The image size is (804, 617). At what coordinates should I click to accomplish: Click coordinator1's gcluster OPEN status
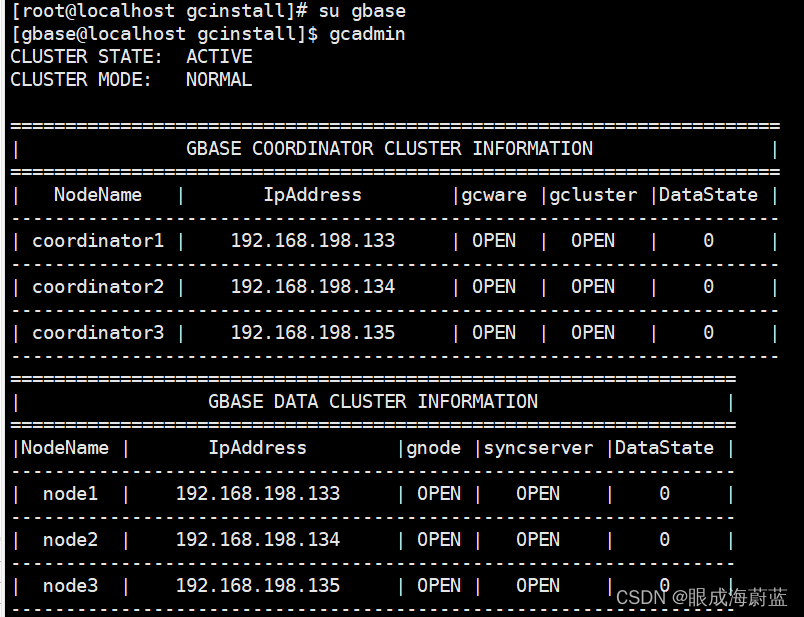[x=593, y=241]
